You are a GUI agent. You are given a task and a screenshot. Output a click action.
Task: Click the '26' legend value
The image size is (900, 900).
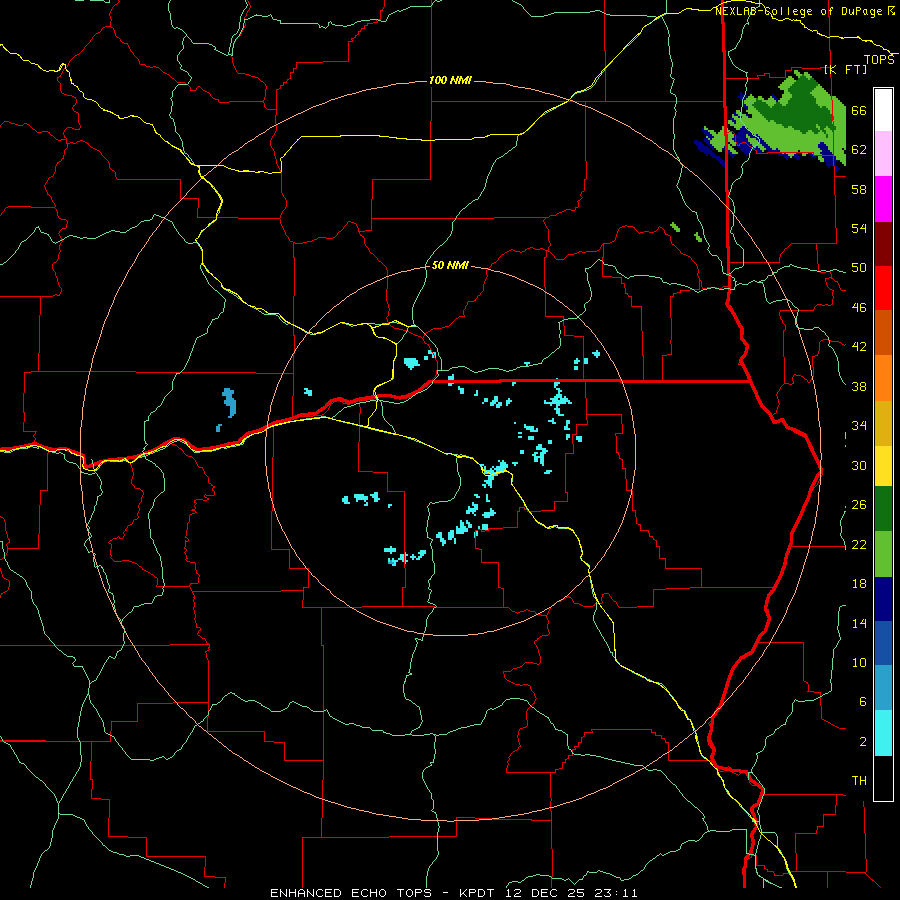(x=859, y=505)
